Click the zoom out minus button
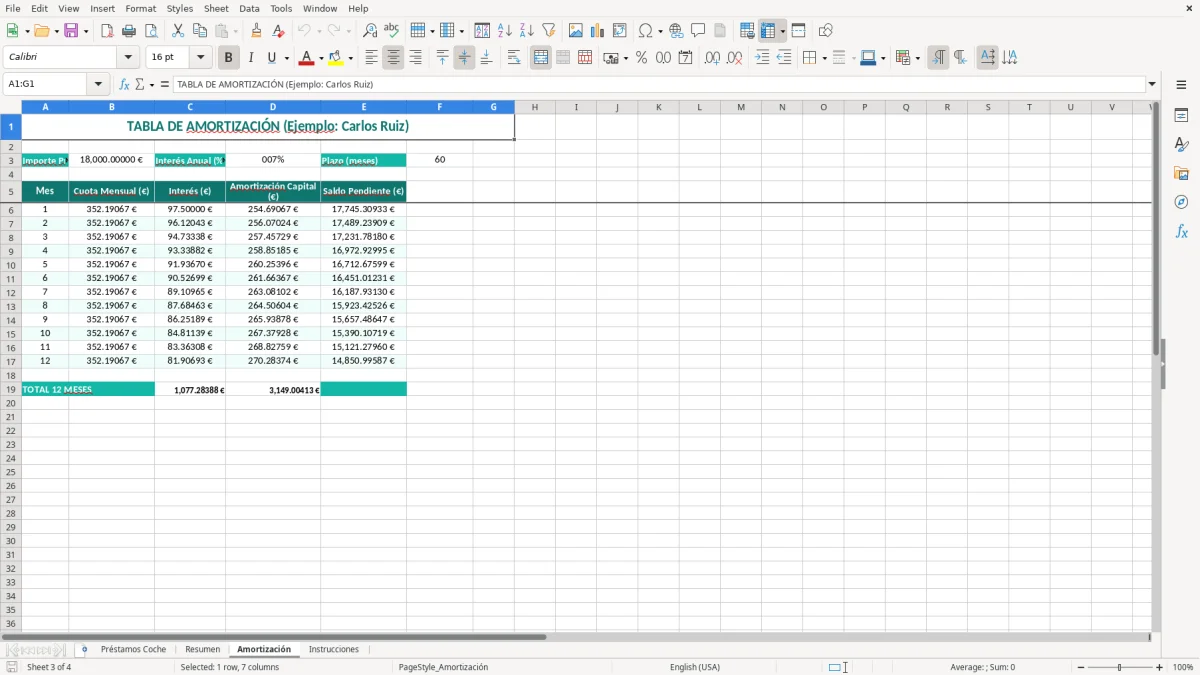The image size is (1200, 675). click(x=1081, y=667)
